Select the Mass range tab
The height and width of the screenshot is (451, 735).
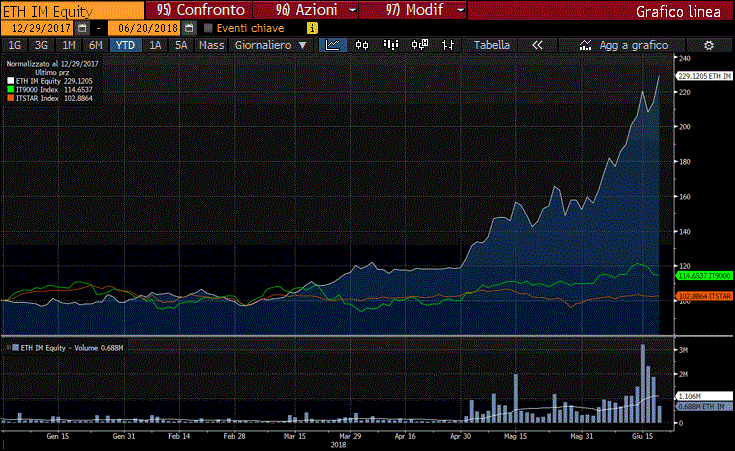click(x=211, y=45)
